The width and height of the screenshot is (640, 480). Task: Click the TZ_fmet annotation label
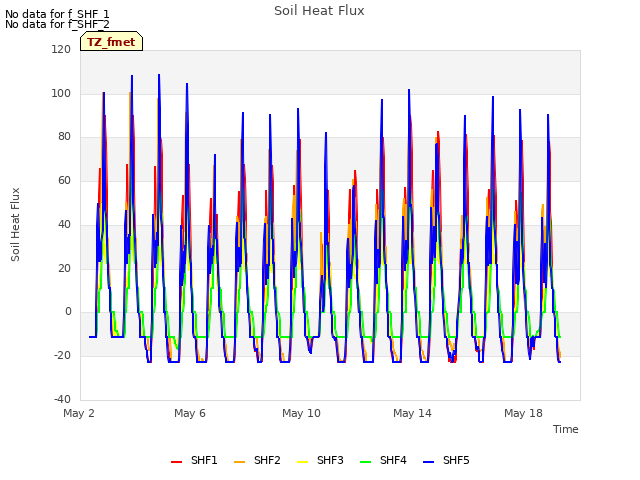(111, 42)
